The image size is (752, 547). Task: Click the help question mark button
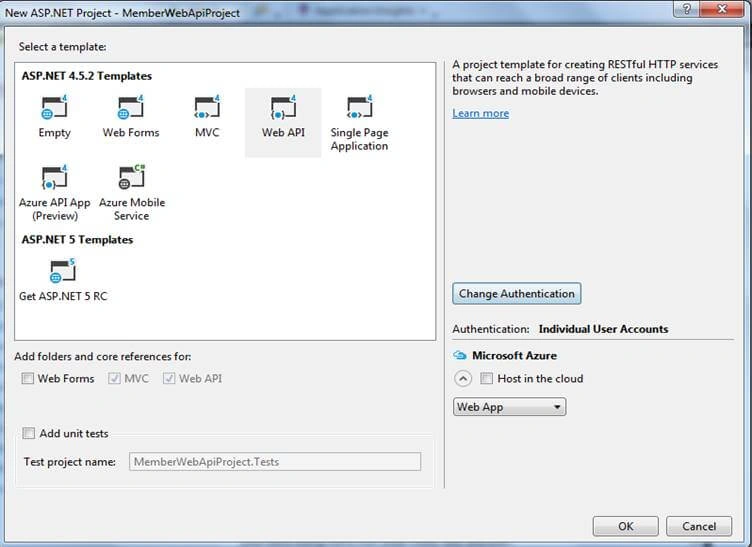[x=686, y=9]
